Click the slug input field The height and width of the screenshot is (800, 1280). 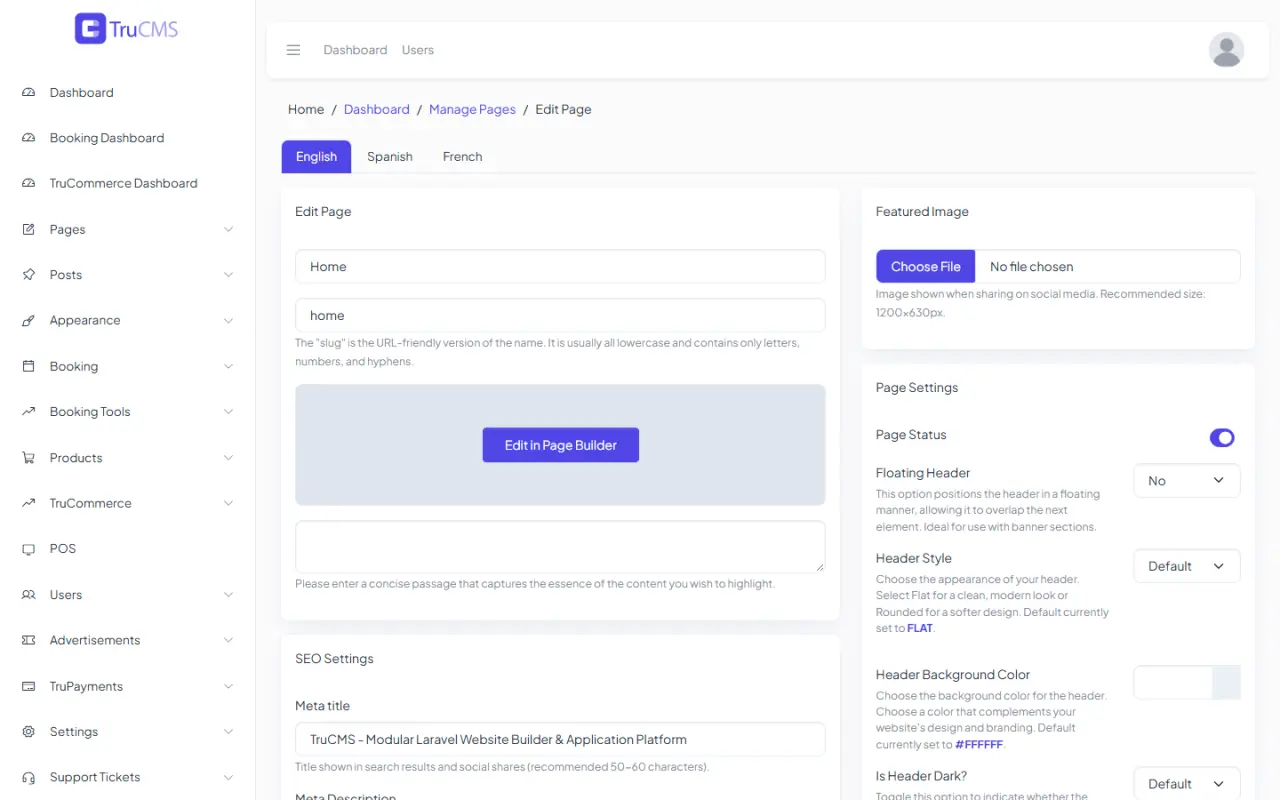pos(560,315)
